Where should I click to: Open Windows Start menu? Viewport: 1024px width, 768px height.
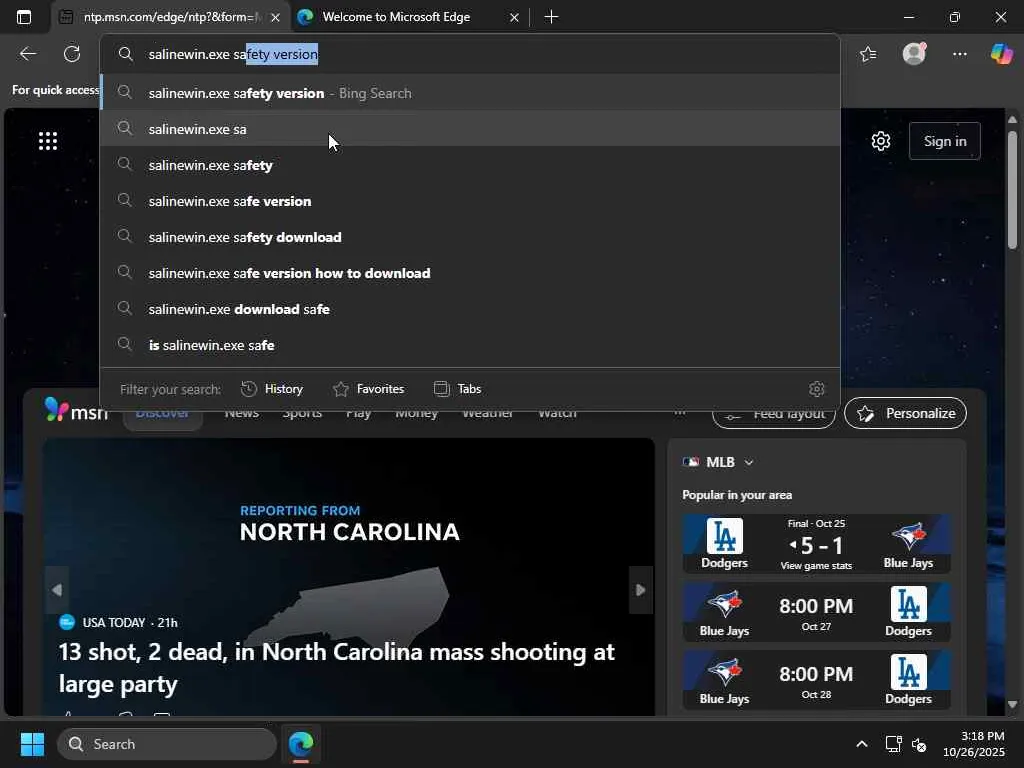tap(32, 744)
